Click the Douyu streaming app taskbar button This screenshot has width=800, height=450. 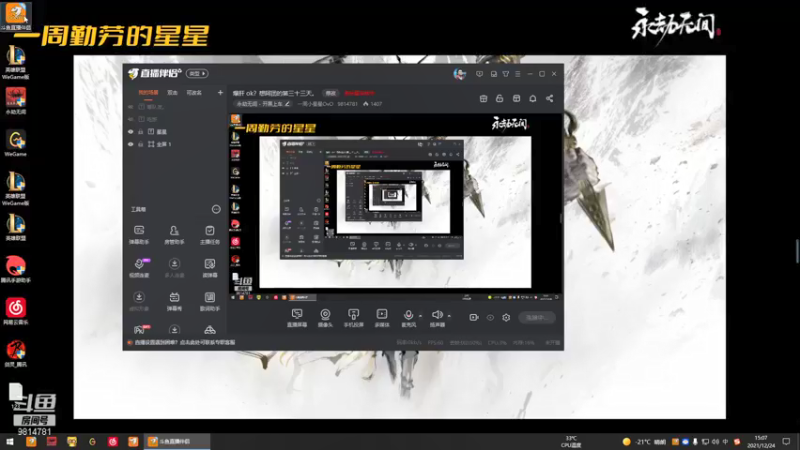point(177,441)
